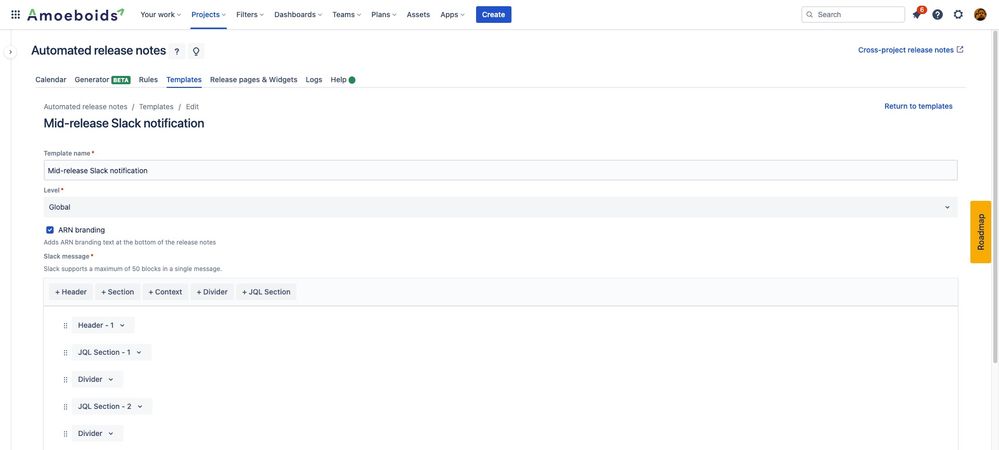
Task: Grab the drag handle for Header - 1
Action: [x=65, y=326]
